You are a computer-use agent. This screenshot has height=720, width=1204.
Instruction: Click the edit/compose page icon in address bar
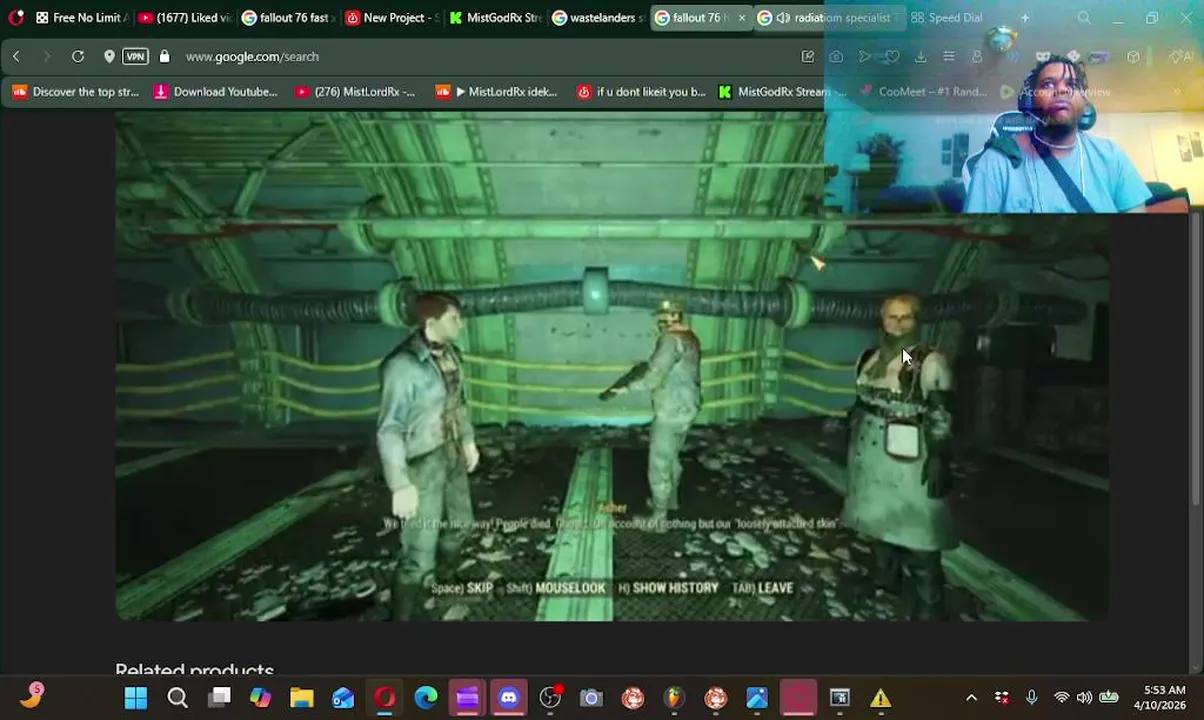[807, 56]
